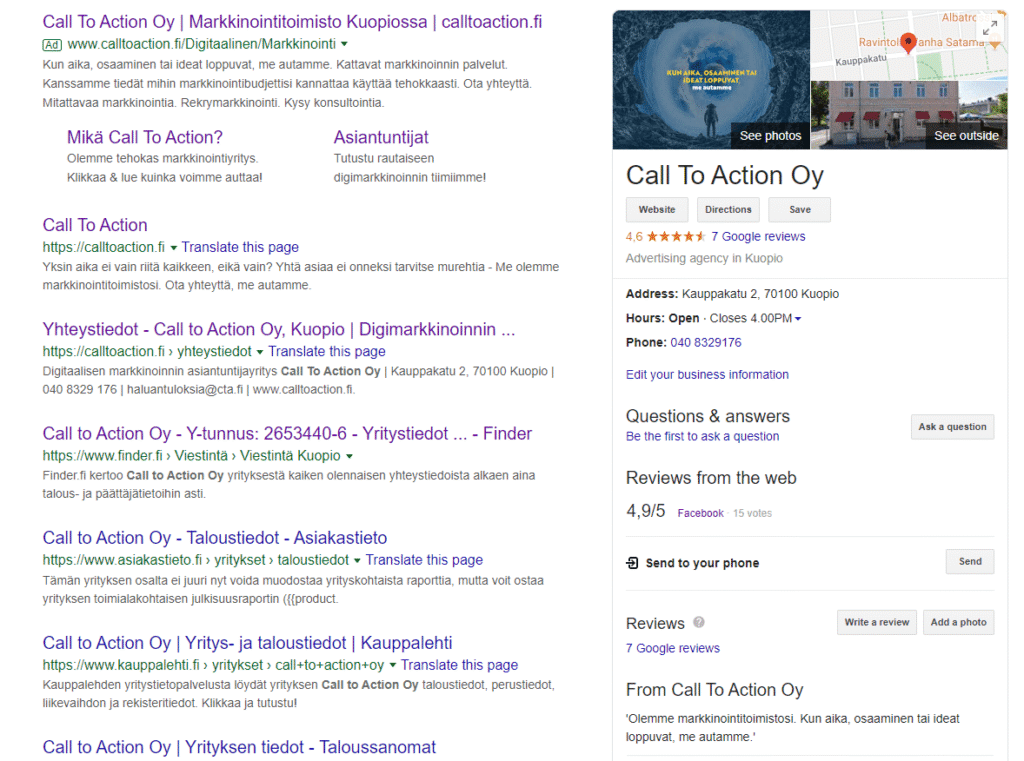
Task: Click the send-to-phone icon
Action: [x=632, y=562]
